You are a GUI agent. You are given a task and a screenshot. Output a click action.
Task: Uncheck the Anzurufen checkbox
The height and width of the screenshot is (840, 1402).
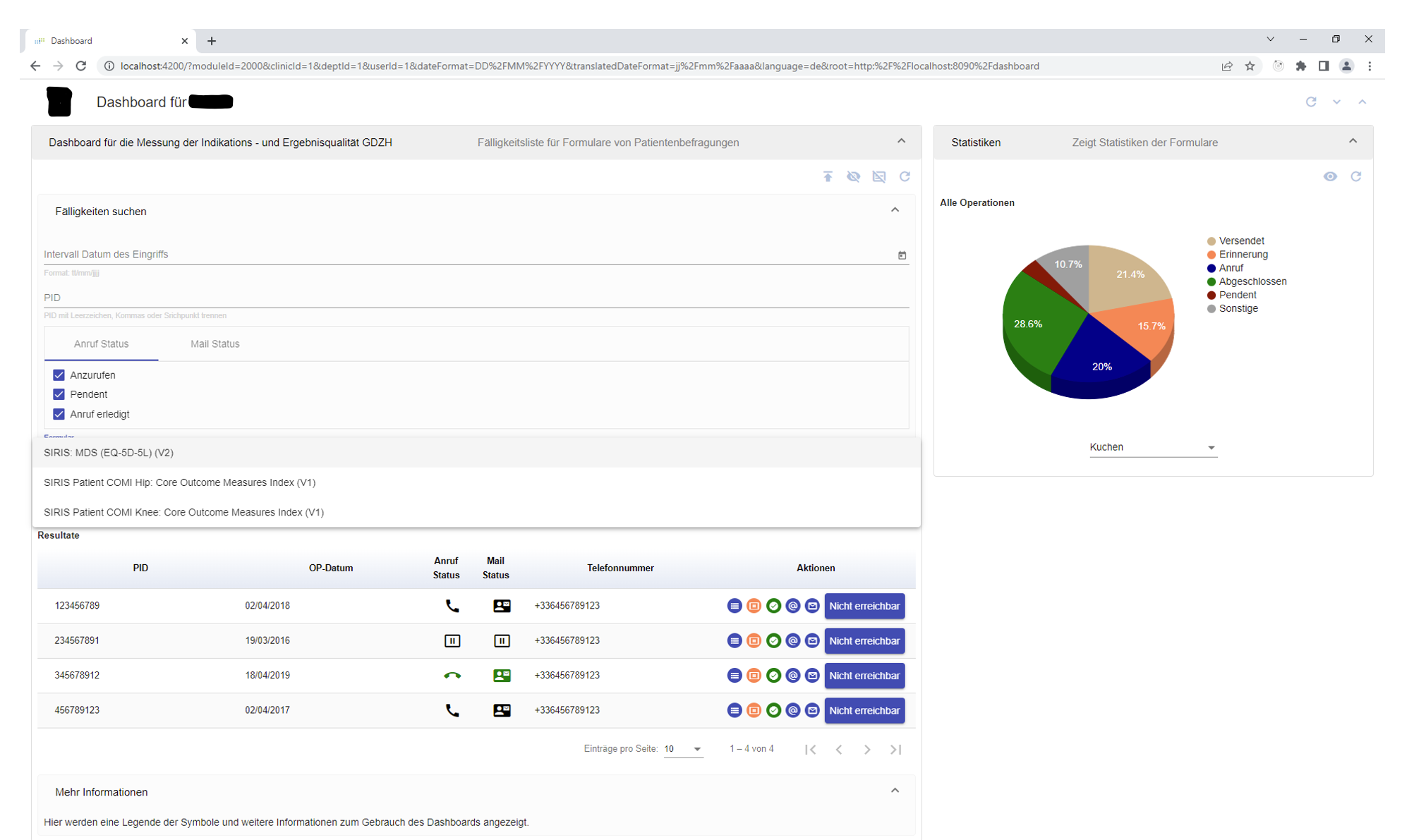pos(59,375)
